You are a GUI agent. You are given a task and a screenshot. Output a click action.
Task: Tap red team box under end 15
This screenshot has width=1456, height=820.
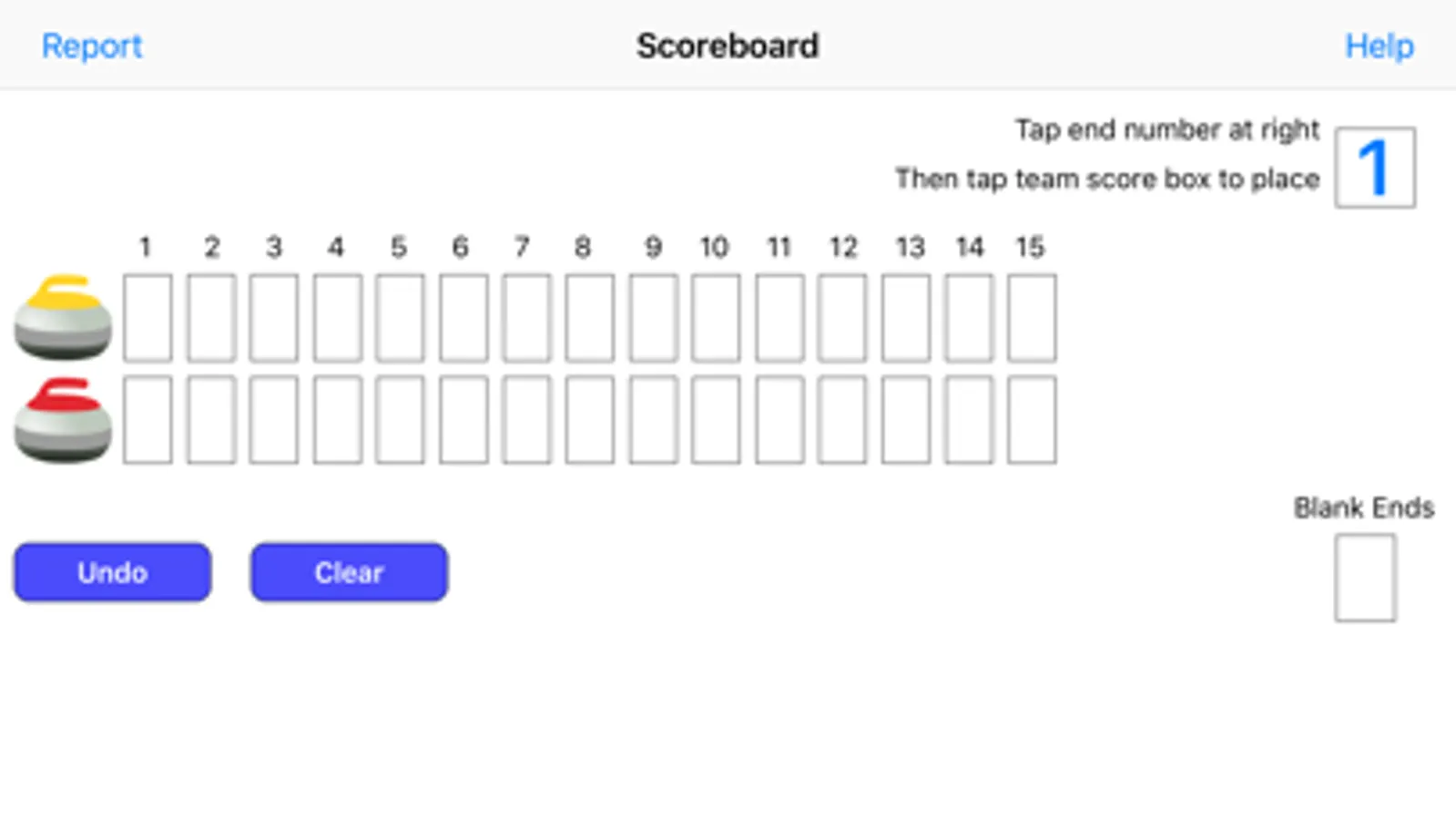pos(1032,420)
